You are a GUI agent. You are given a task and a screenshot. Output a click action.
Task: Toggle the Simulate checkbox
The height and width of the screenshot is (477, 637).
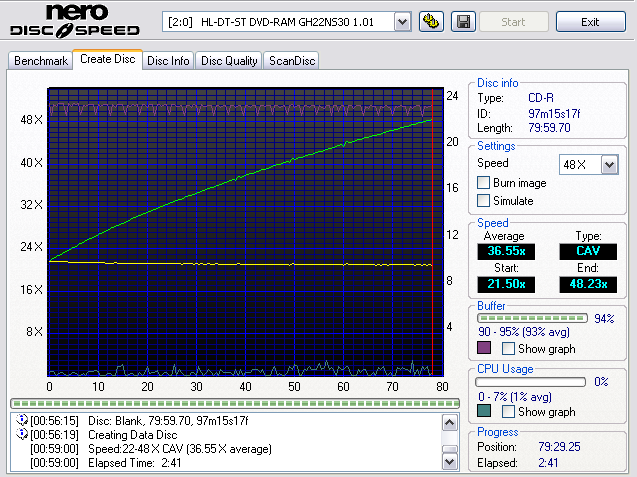pos(484,201)
